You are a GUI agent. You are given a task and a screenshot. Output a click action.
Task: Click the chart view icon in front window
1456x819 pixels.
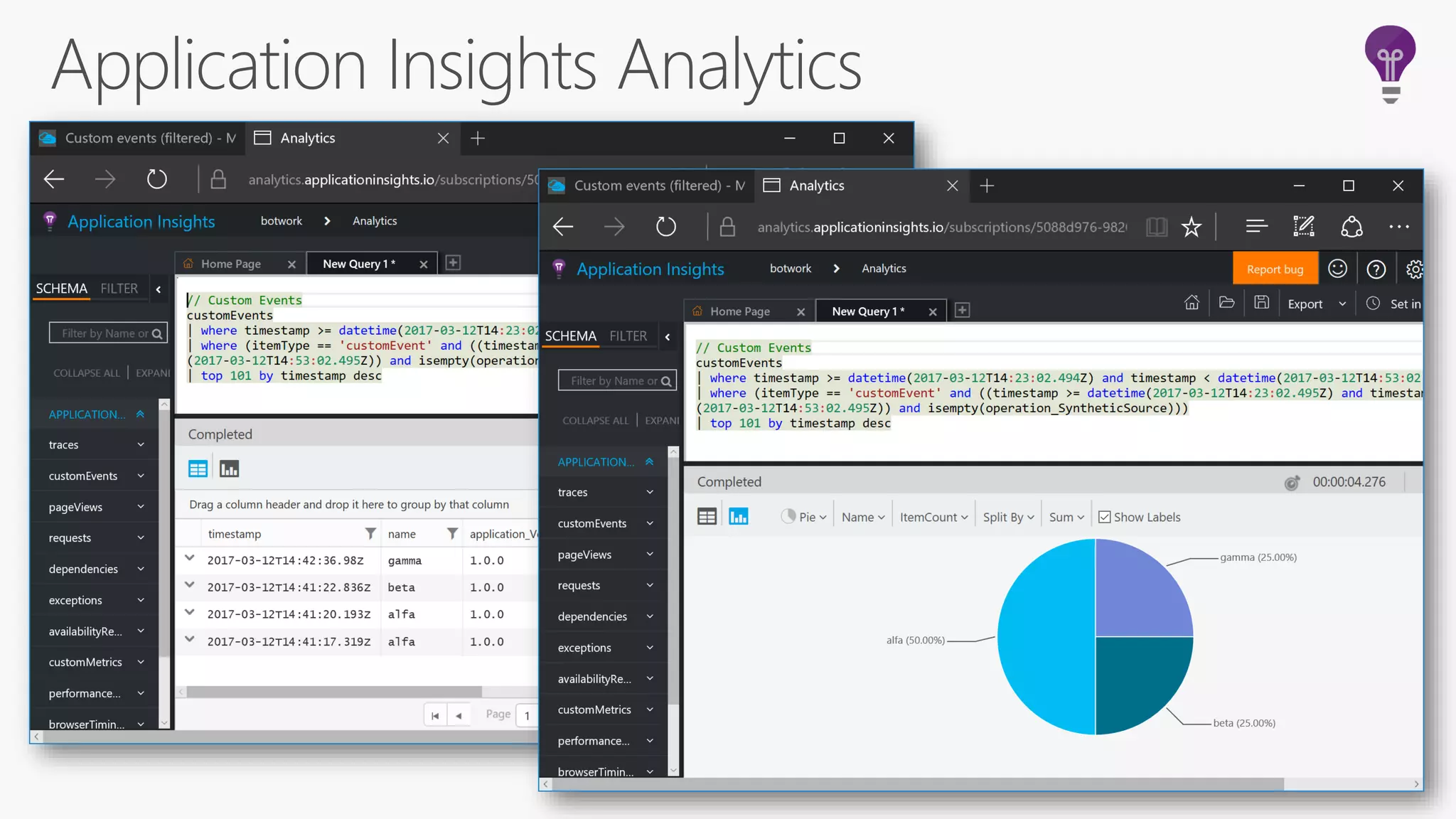tap(739, 517)
